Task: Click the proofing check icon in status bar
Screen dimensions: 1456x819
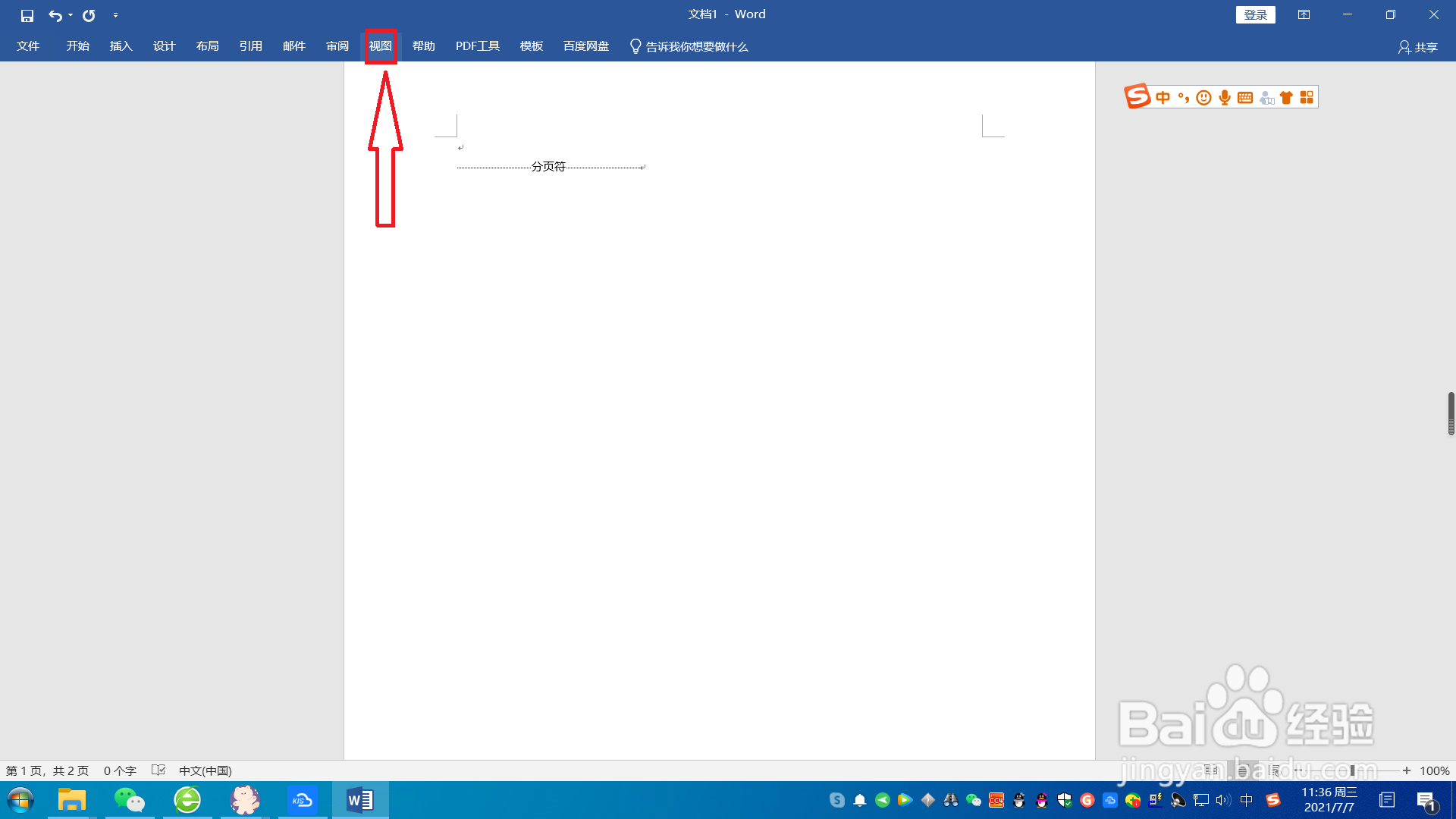Action: click(x=158, y=770)
